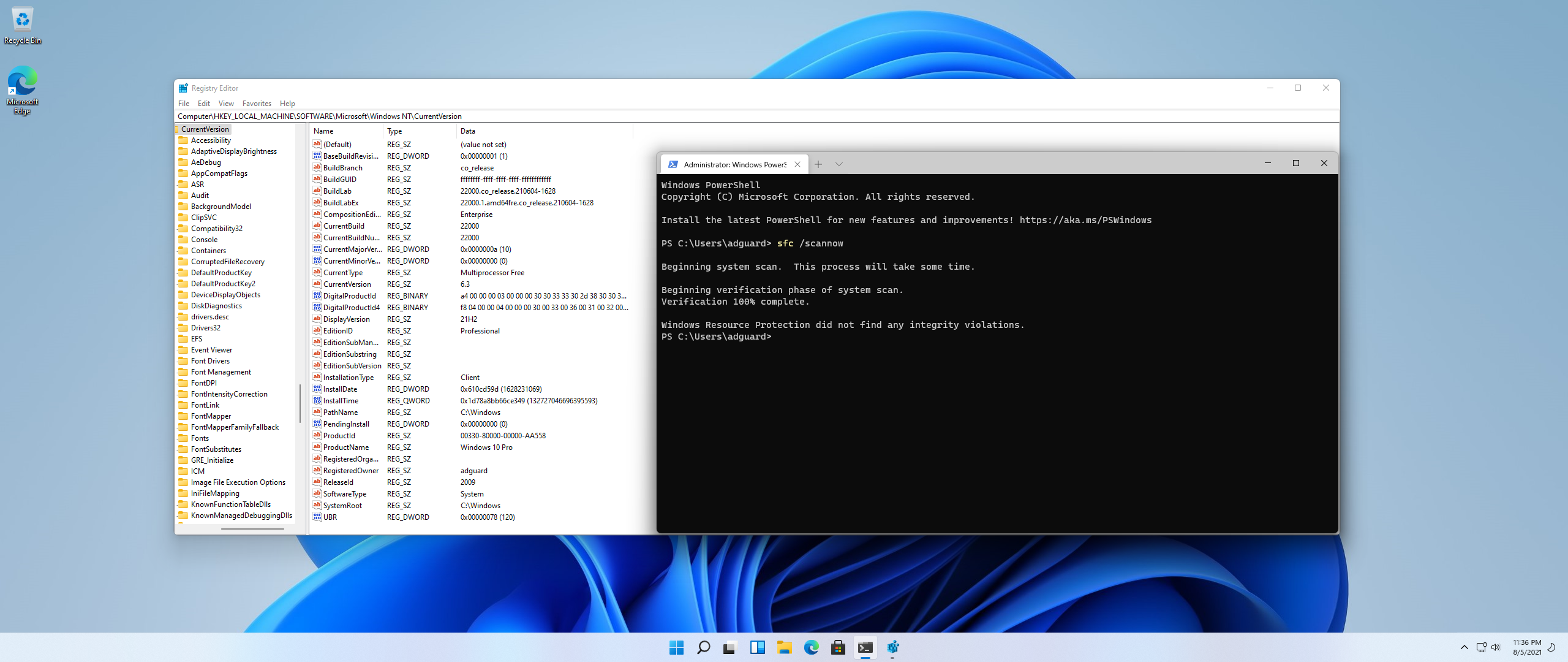The height and width of the screenshot is (662, 1568).
Task: Click the network icon in system tray
Action: coord(1481,647)
